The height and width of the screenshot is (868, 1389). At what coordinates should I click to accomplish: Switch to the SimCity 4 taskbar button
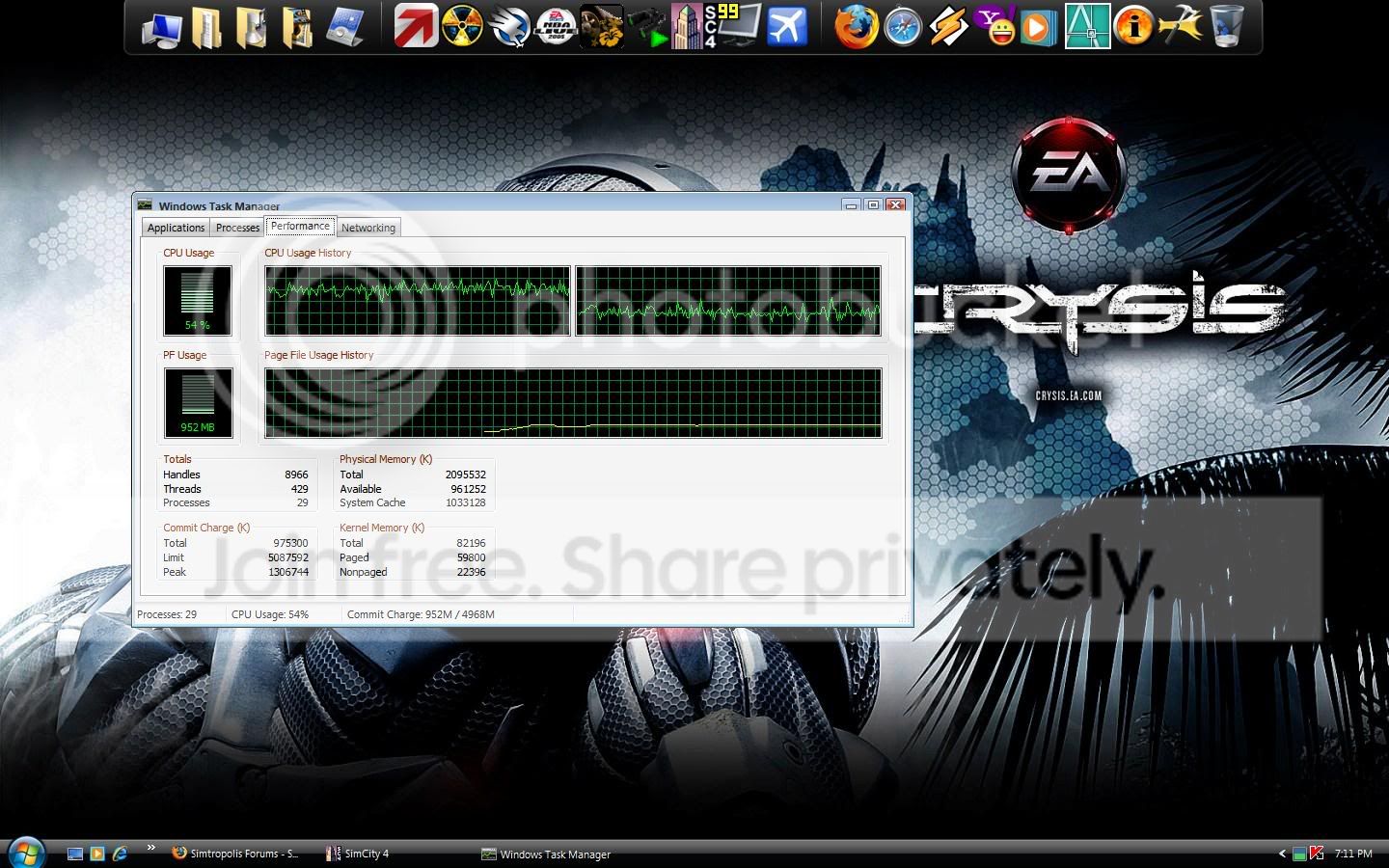tap(359, 854)
